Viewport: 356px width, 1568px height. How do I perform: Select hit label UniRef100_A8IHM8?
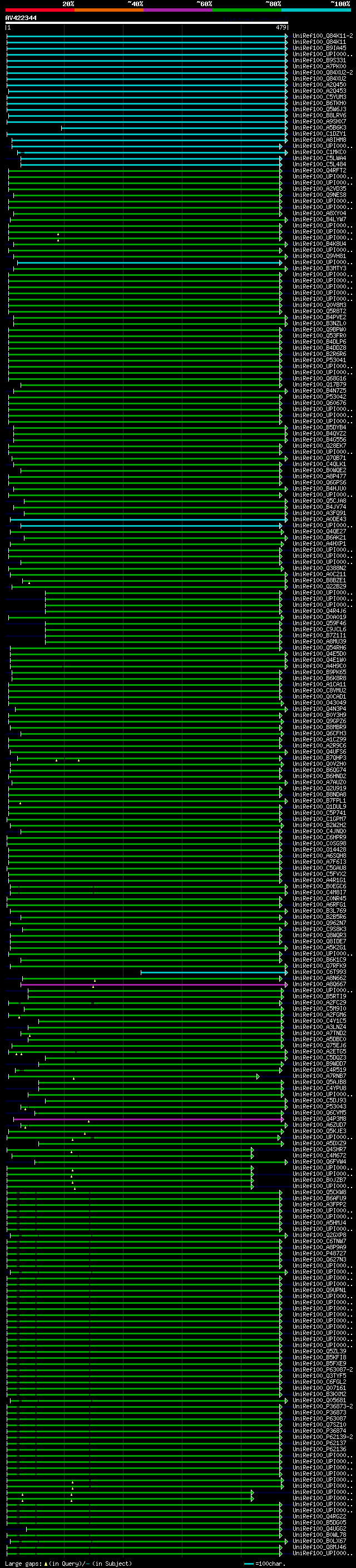pos(319,140)
